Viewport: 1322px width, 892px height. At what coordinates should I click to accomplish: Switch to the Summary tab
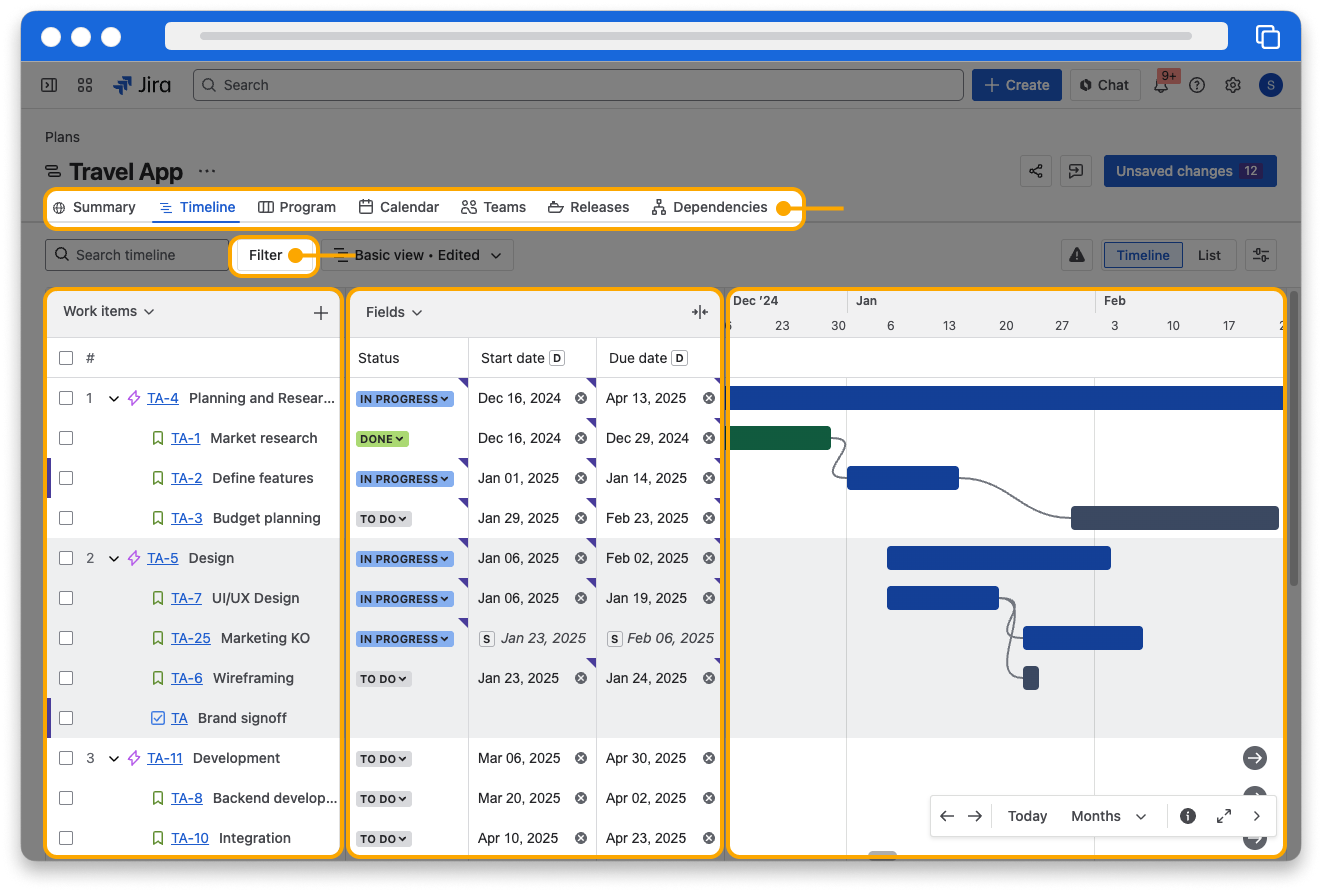coord(94,207)
